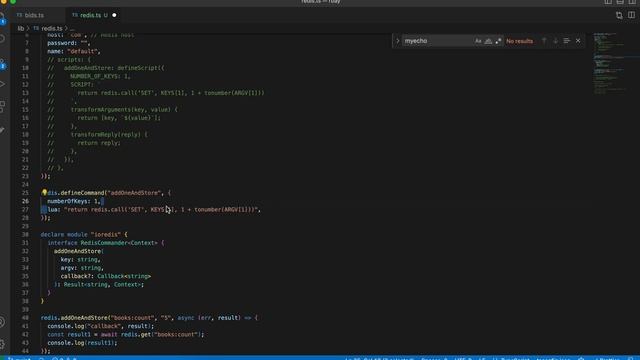Toggle Match Case in find widget
This screenshot has width=640, height=360.
click(x=478, y=41)
